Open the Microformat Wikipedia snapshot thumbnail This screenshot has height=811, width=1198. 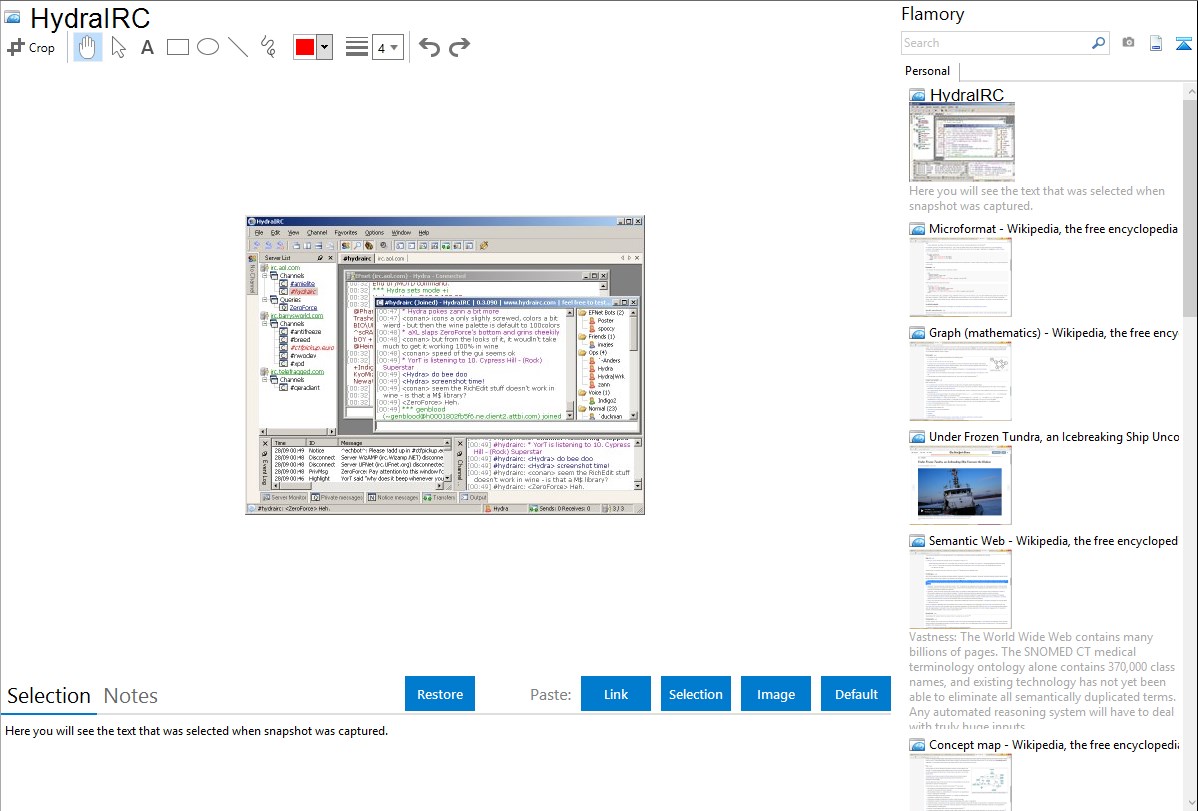pyautogui.click(x=960, y=277)
